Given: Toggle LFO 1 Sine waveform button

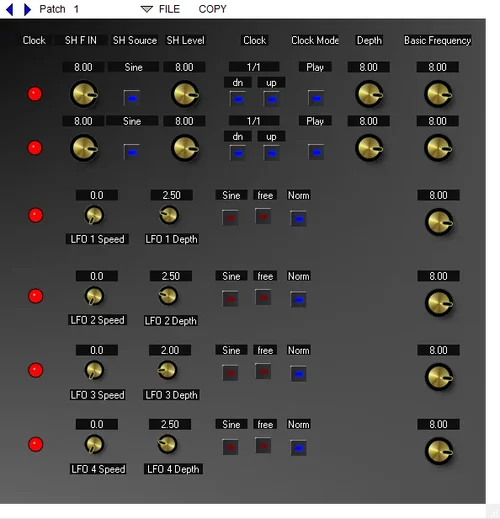Looking at the screenshot, I should pos(230,218).
